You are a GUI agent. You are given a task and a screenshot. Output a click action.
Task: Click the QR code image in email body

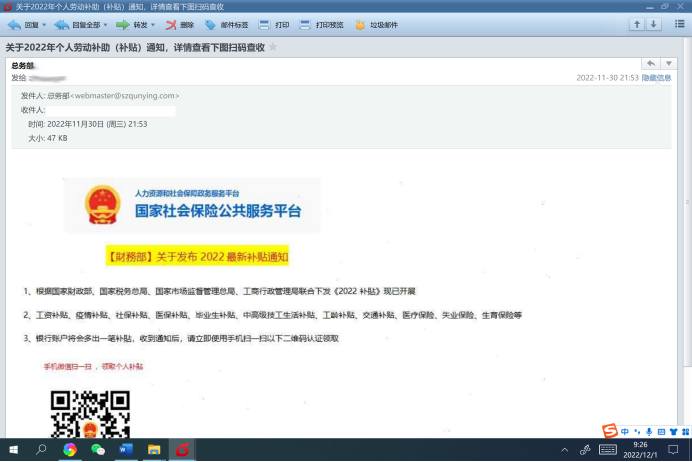(91, 413)
